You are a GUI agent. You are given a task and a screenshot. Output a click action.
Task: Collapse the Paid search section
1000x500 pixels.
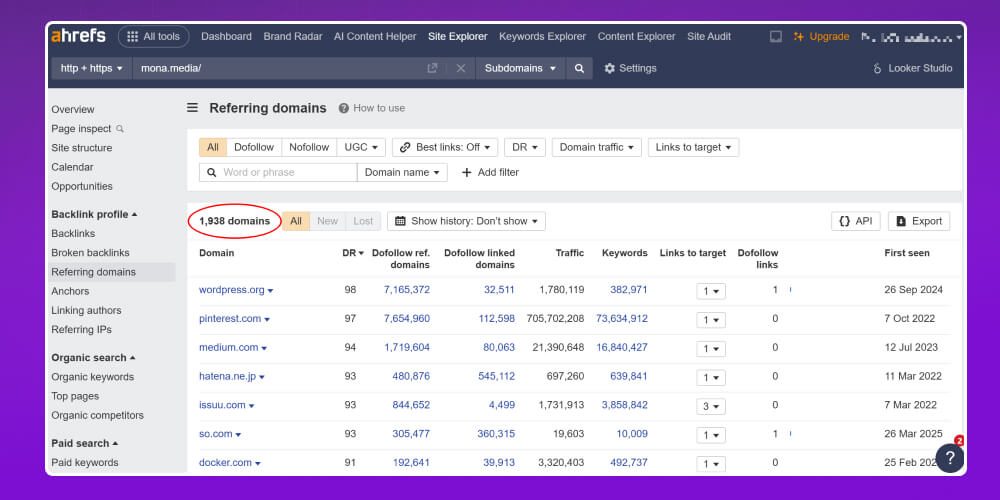[x=85, y=443]
